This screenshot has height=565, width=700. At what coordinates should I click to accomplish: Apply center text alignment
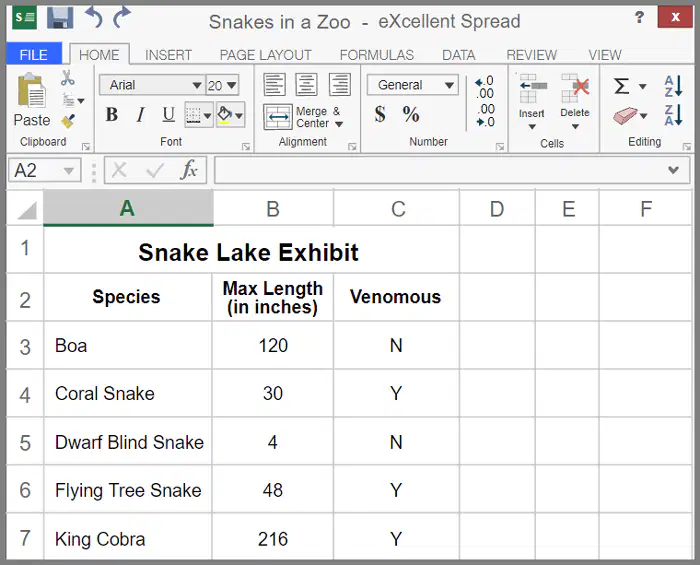307,84
